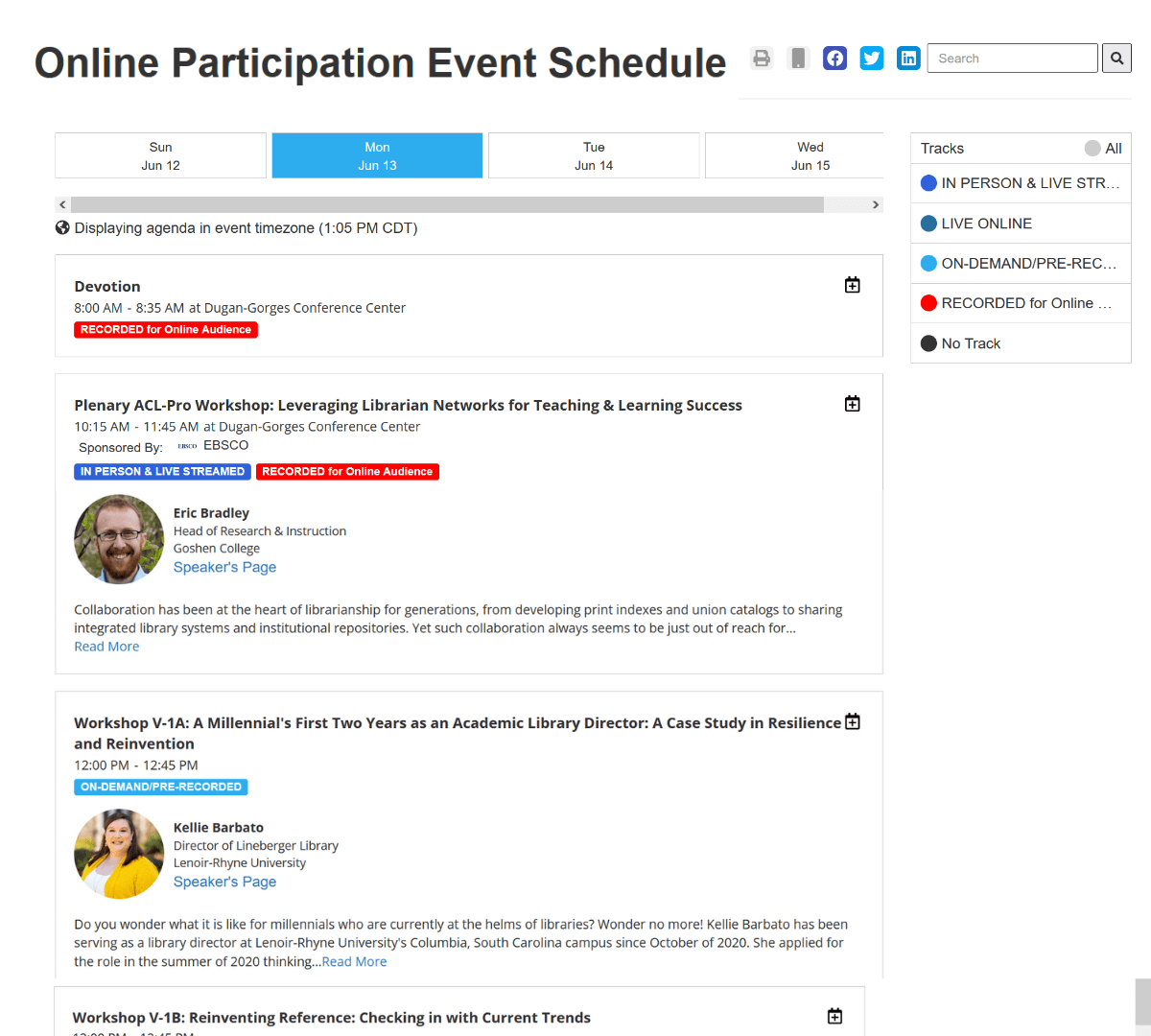Add Devotion session to calendar
The image size is (1151, 1036).
click(x=852, y=285)
